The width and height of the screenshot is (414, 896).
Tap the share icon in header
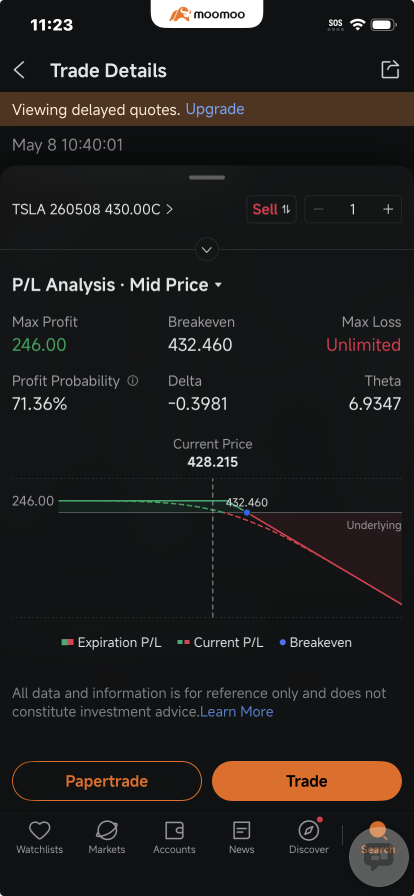(390, 70)
